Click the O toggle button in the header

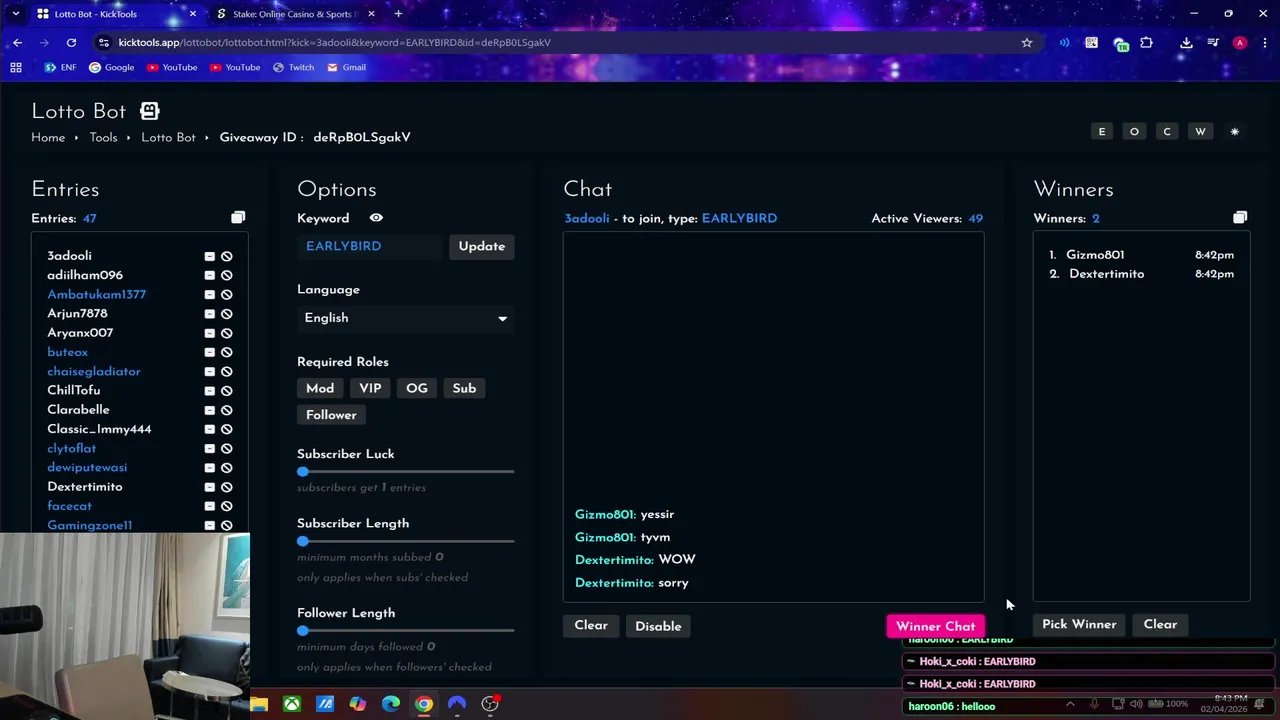coord(1134,132)
